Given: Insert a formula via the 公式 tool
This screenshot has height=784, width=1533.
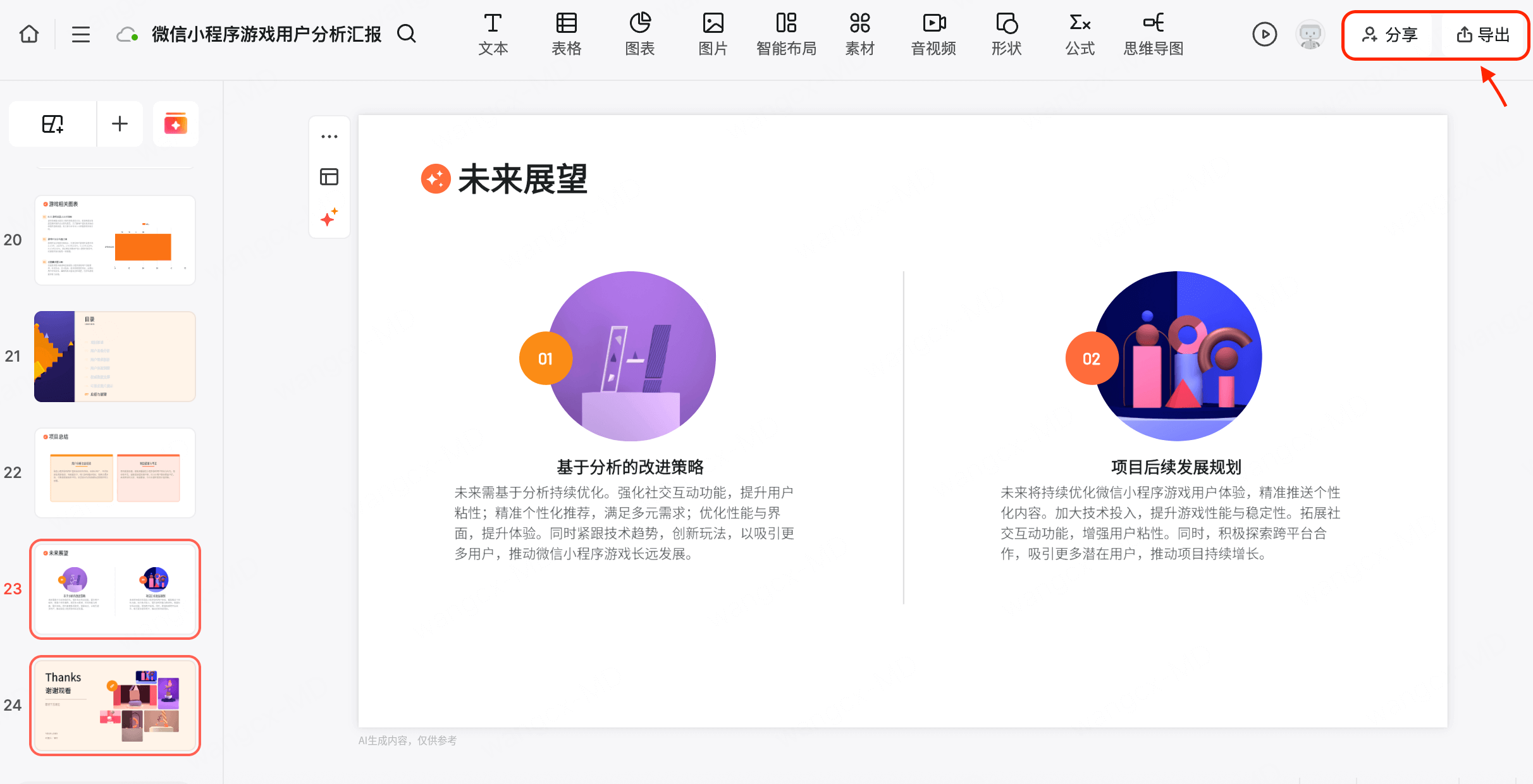Looking at the screenshot, I should tap(1080, 34).
